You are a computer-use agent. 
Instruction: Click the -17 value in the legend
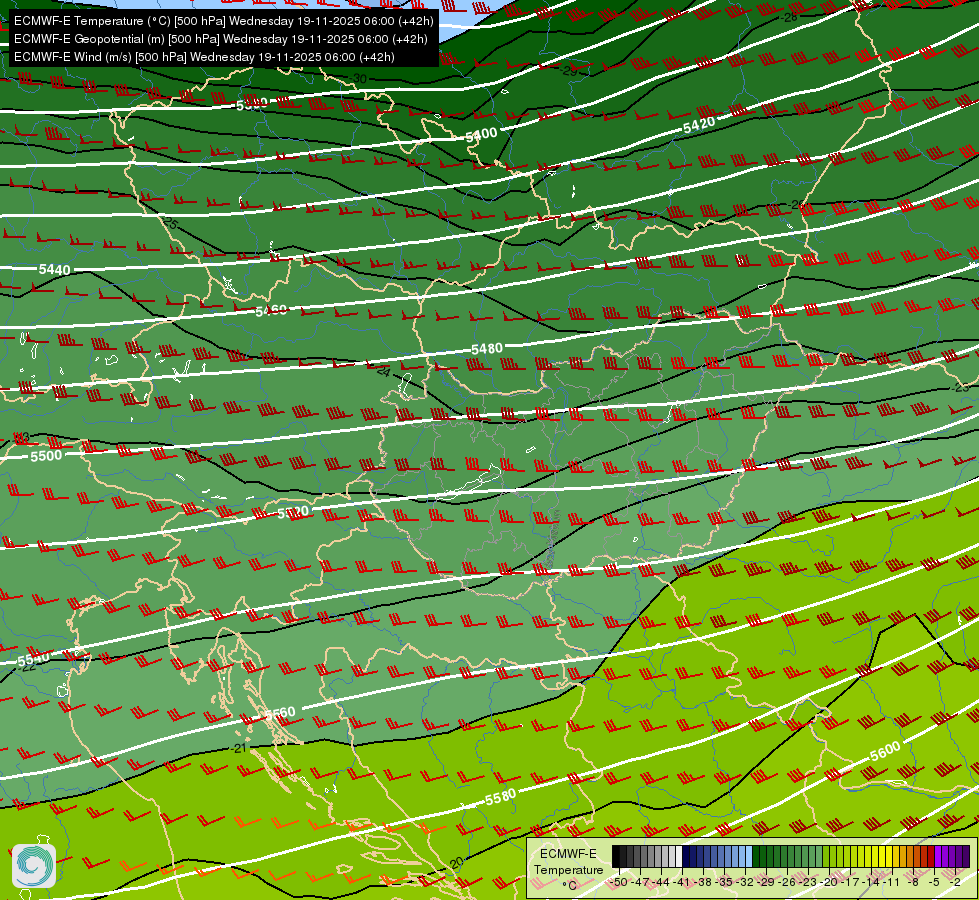pyautogui.click(x=850, y=882)
